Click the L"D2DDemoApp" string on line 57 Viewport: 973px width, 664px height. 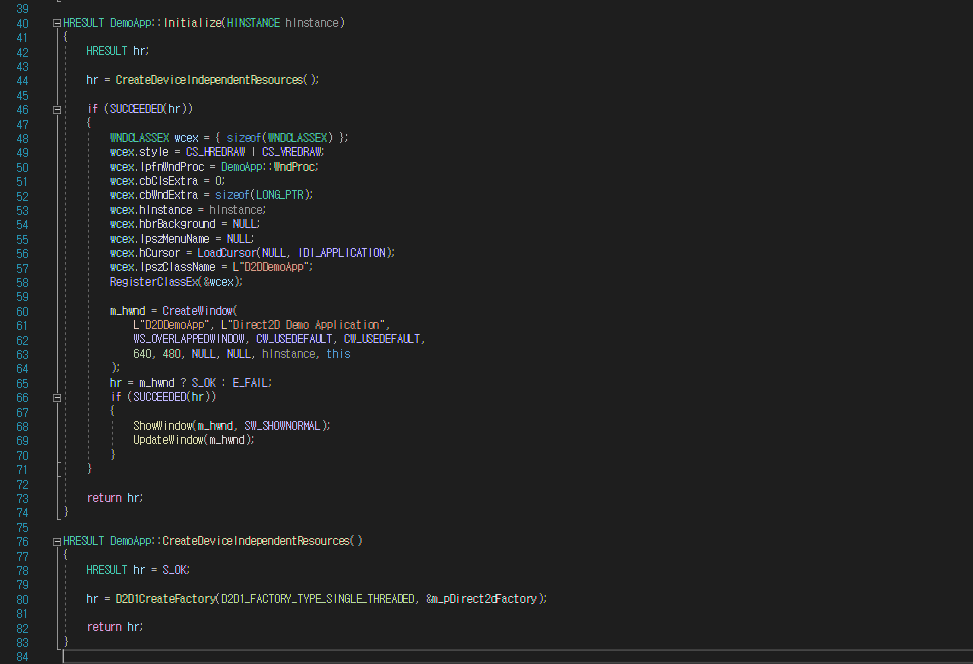(270, 267)
